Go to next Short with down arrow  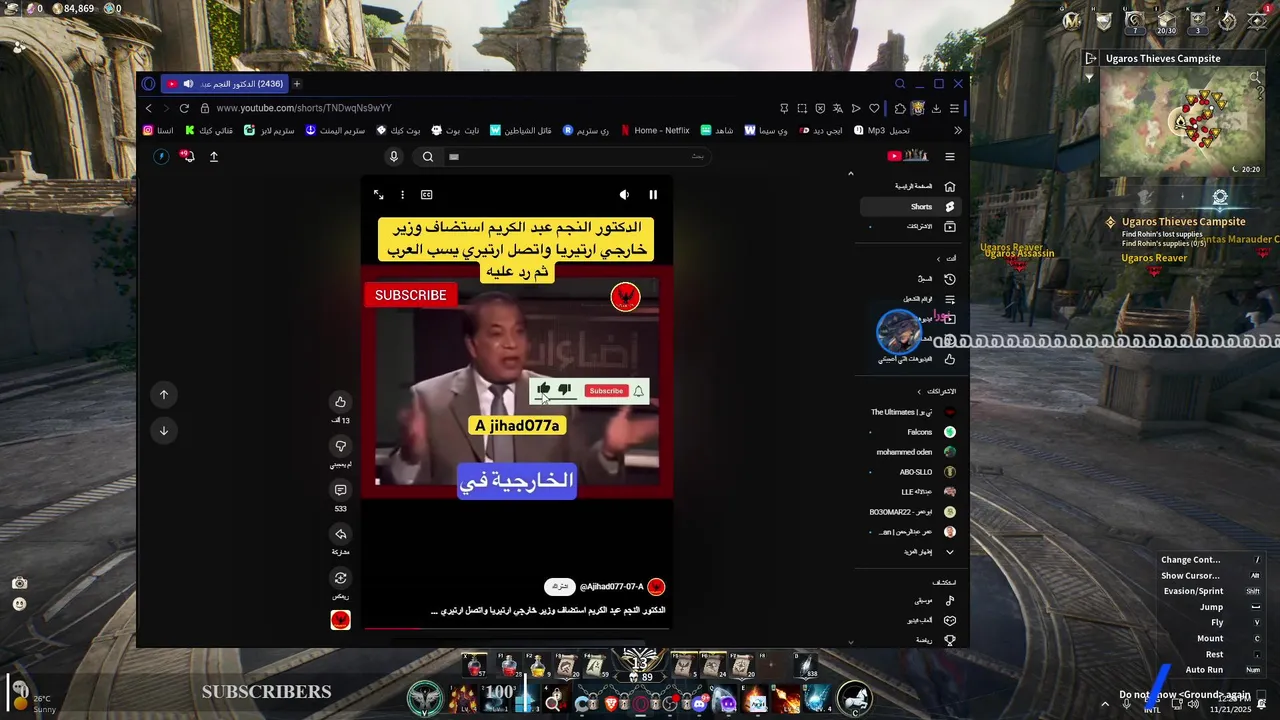point(164,431)
